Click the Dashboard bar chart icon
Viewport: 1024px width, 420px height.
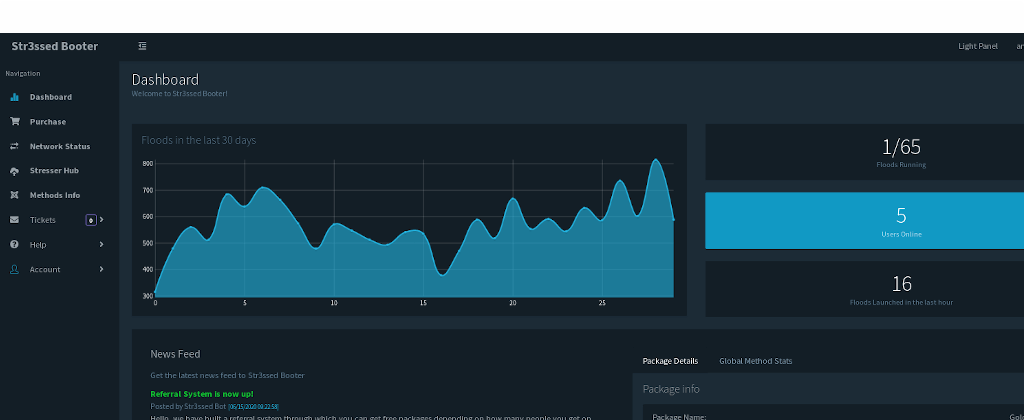click(14, 97)
